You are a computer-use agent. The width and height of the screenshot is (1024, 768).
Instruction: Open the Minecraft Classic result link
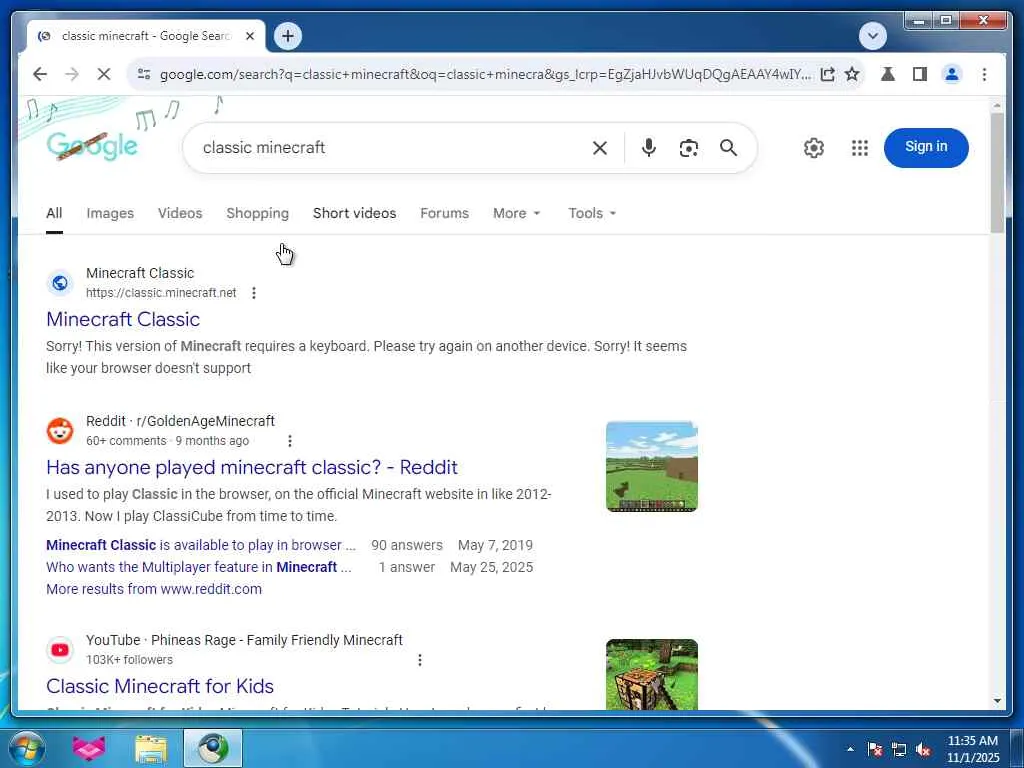click(x=123, y=319)
